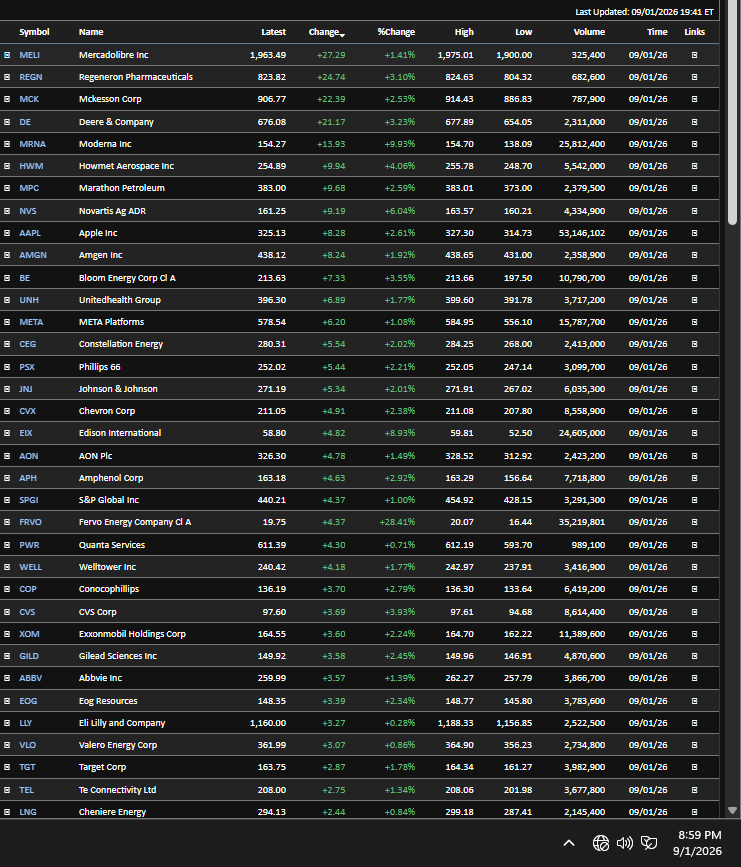Screen dimensions: 741x867
Task: Sort table by Volume column header
Action: pyautogui.click(x=589, y=32)
